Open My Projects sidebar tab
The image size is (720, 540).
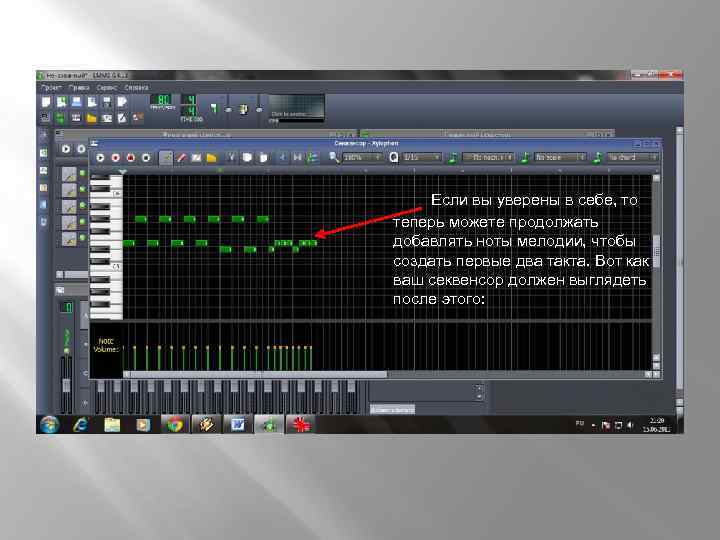[x=44, y=152]
